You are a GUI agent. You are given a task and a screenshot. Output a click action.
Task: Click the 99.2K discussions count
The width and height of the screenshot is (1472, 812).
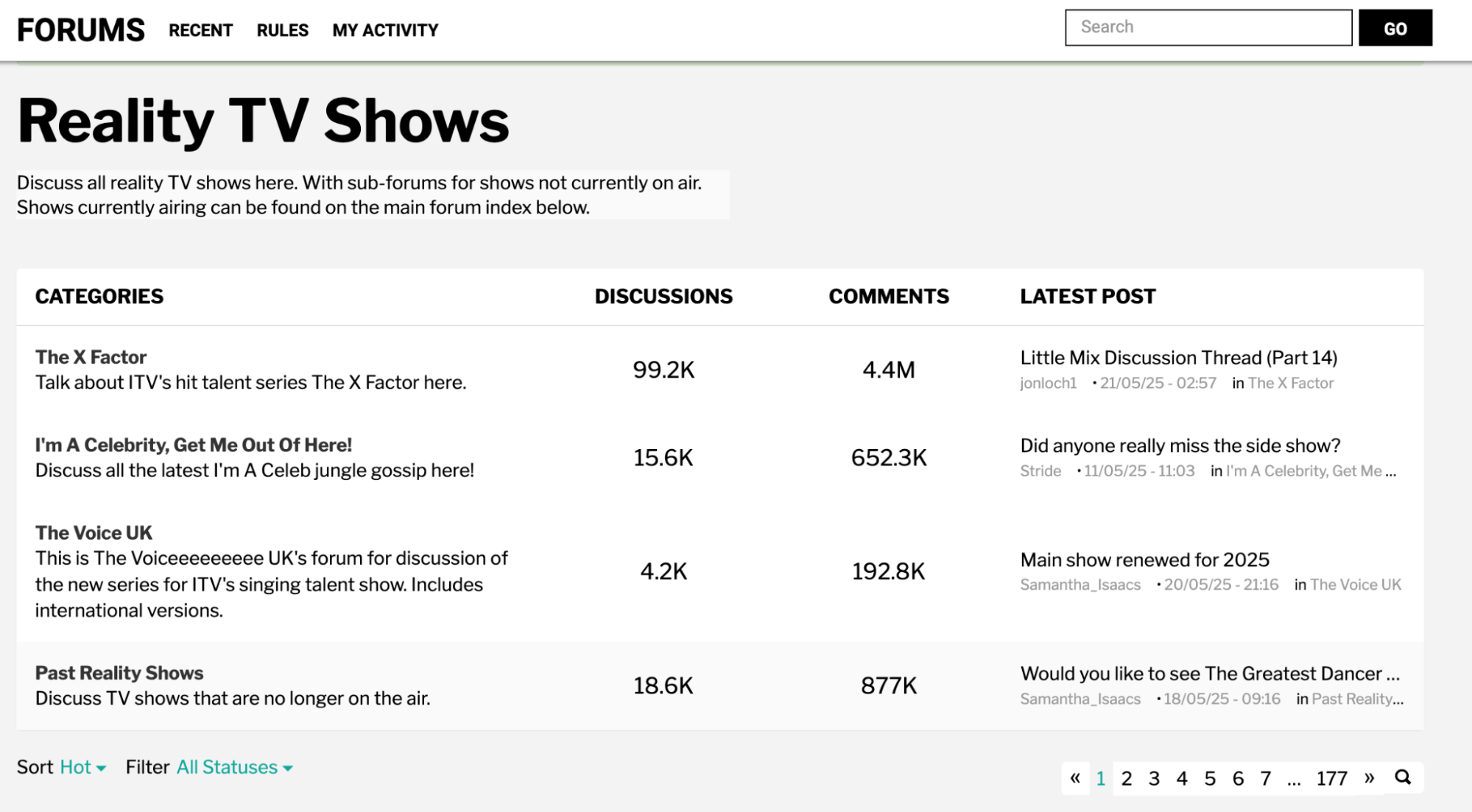click(x=663, y=370)
